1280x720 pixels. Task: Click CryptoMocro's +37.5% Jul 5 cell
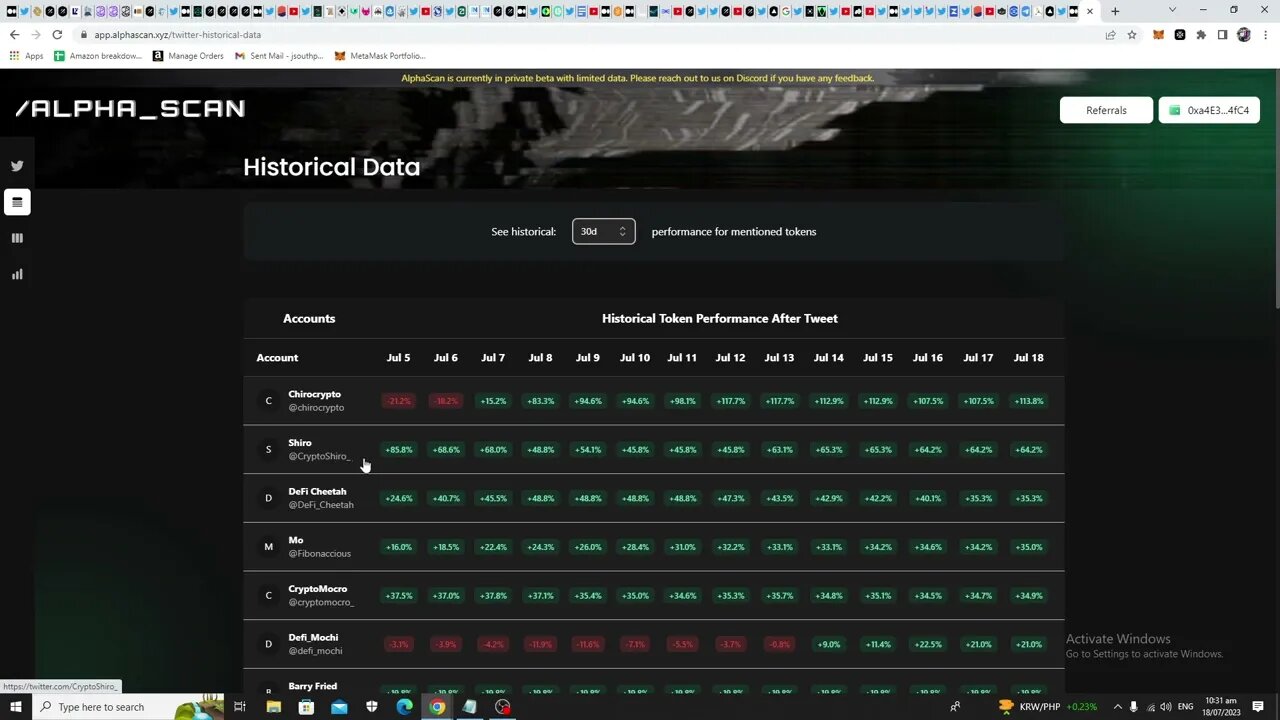click(x=398, y=596)
